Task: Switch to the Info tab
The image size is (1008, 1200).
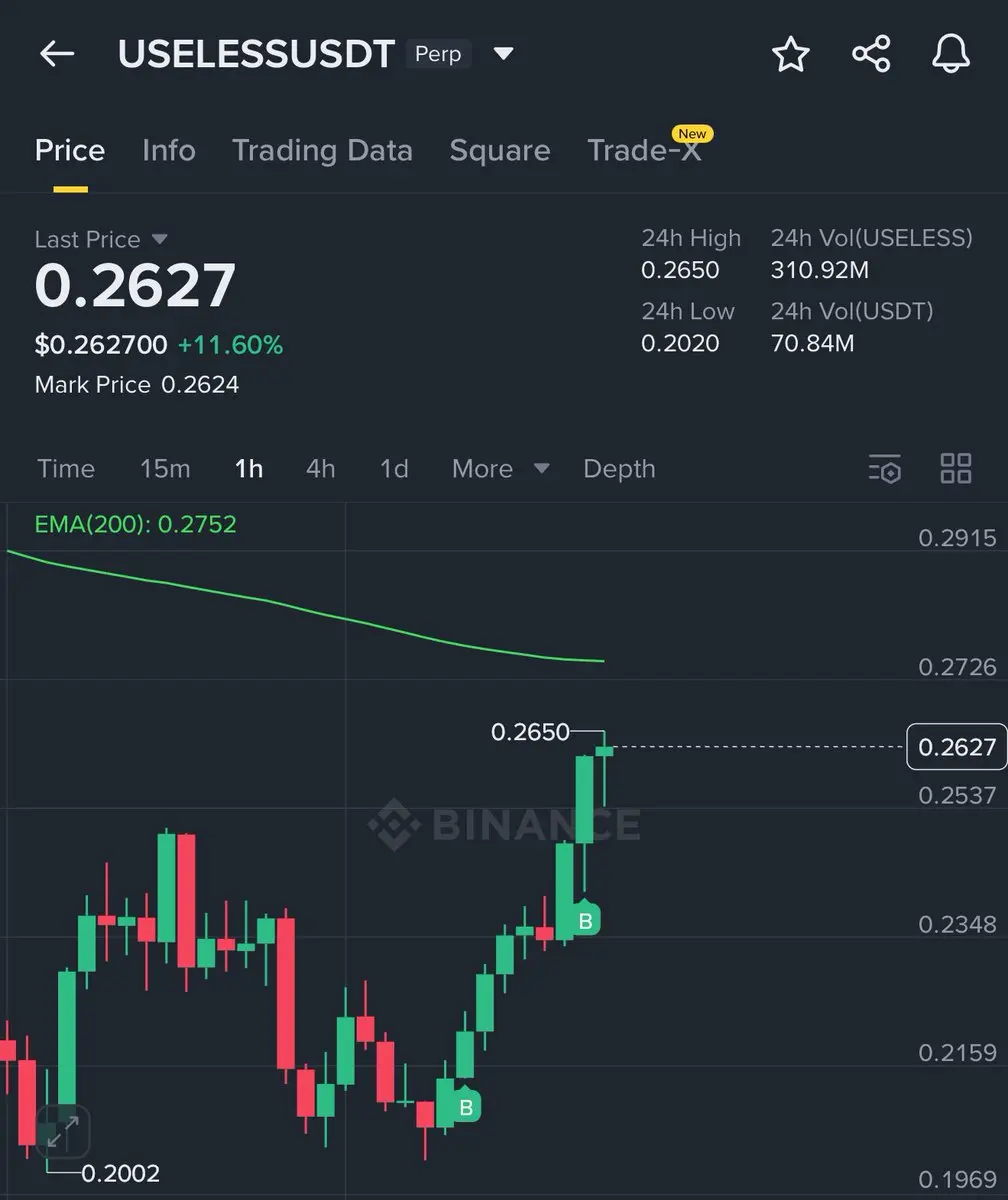Action: pyautogui.click(x=168, y=150)
